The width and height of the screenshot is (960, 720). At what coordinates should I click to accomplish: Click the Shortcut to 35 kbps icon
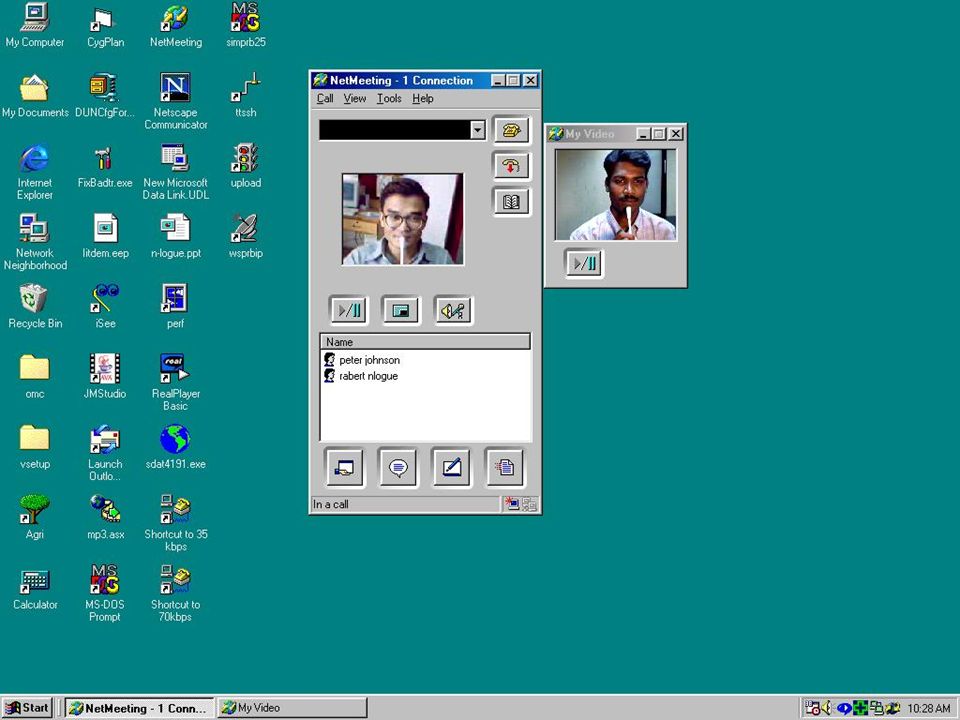pyautogui.click(x=176, y=524)
